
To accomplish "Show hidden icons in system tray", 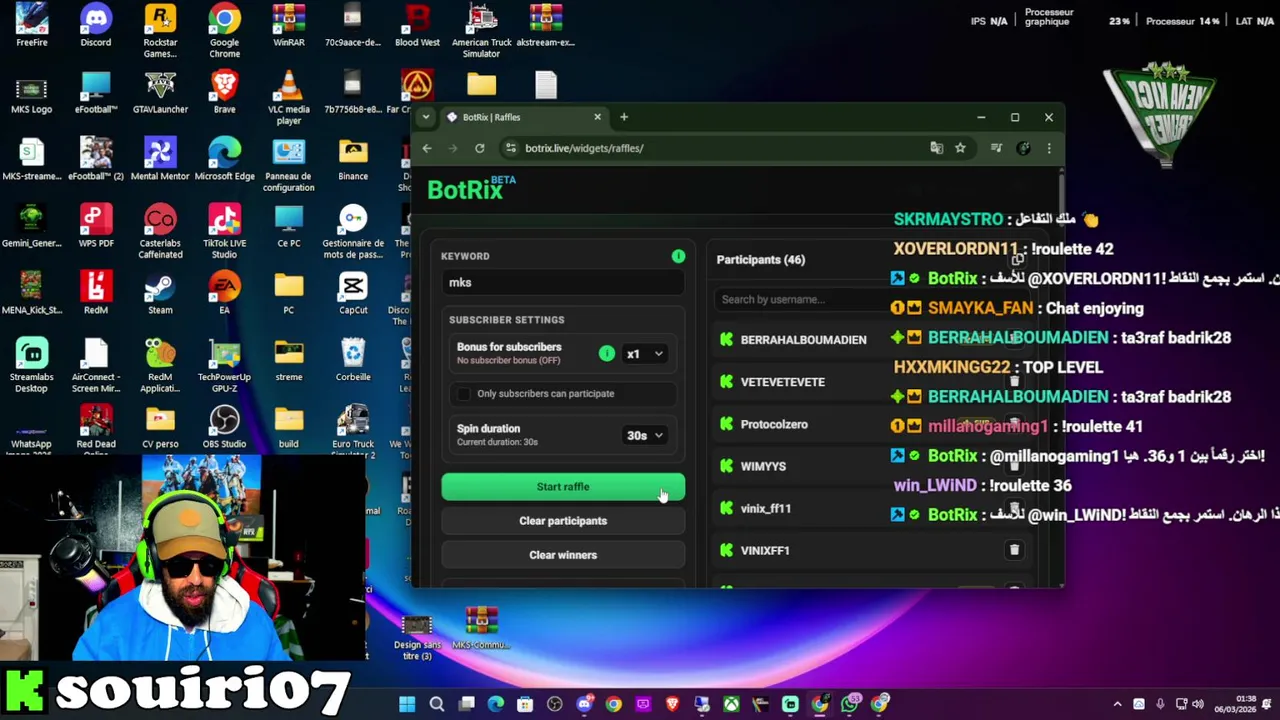I will (x=1117, y=704).
